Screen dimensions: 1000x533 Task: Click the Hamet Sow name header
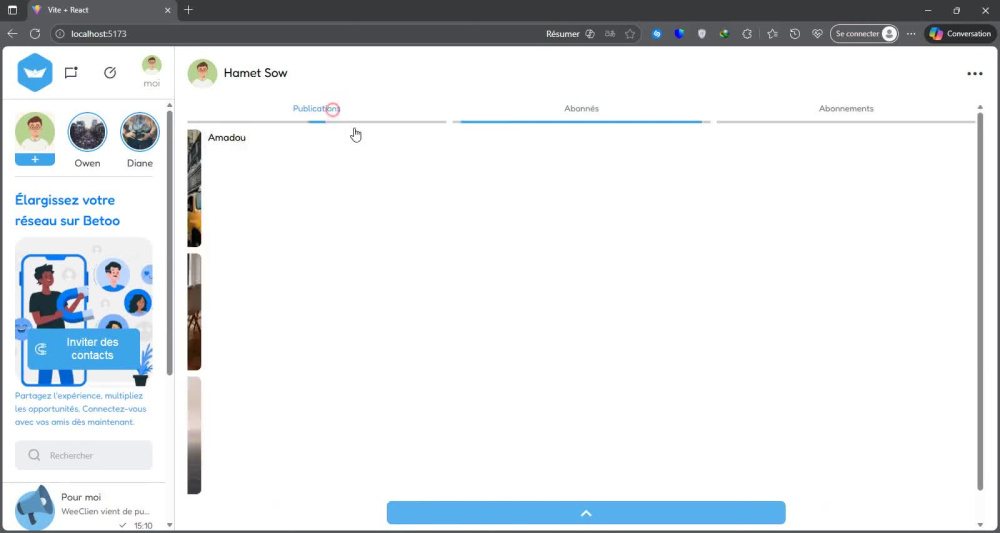(255, 73)
